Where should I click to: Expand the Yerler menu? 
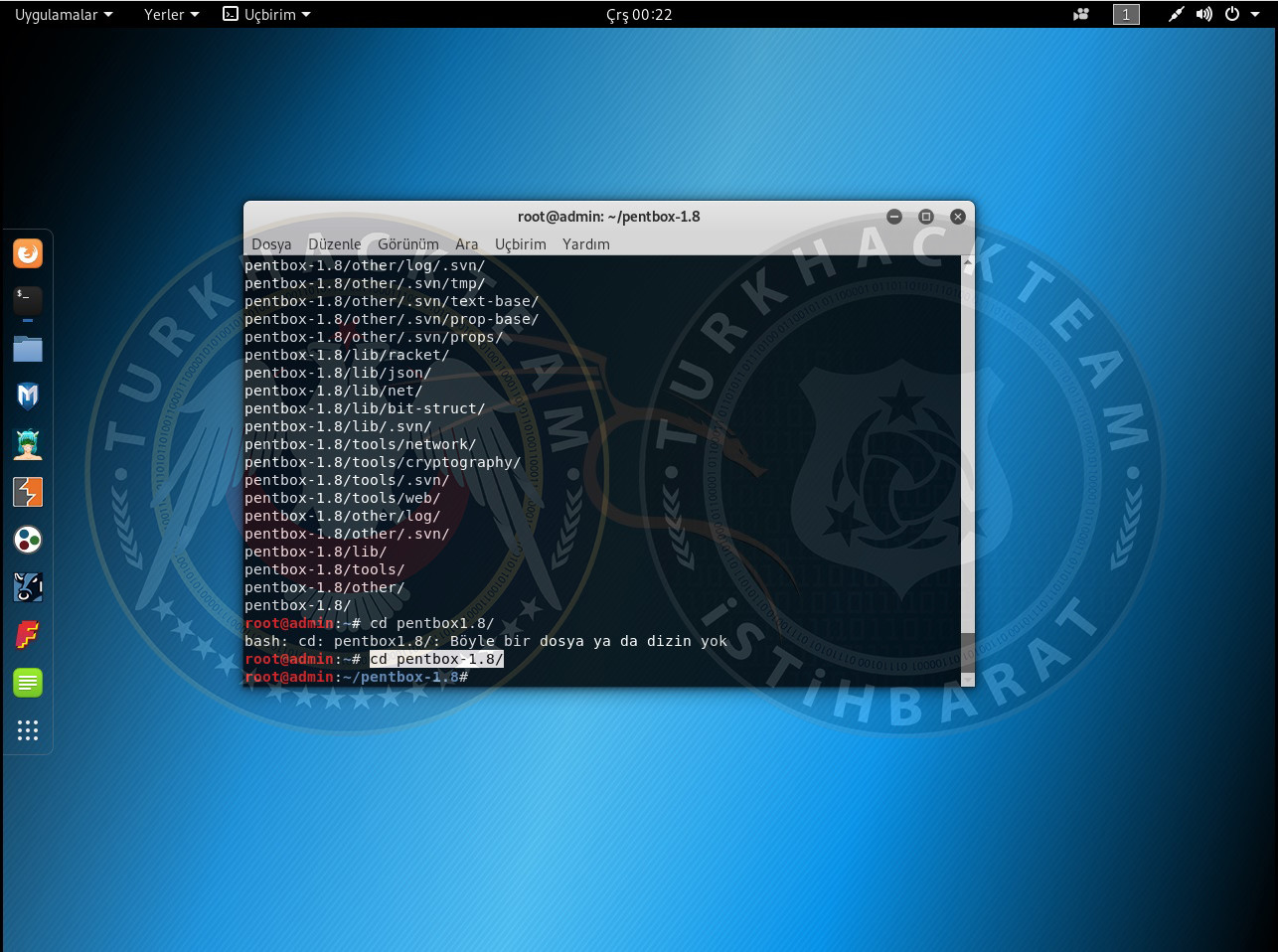[171, 15]
